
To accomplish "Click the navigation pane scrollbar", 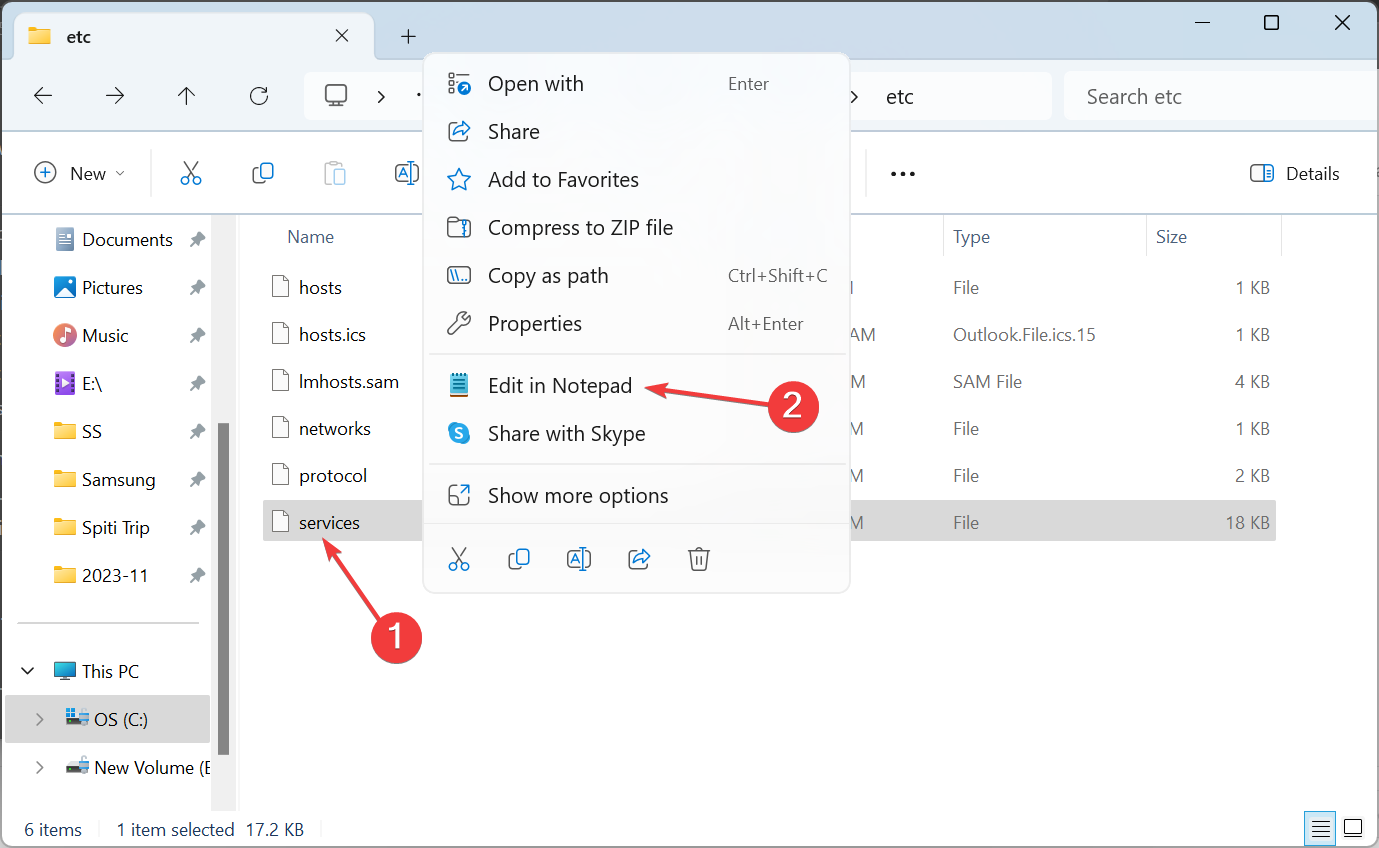I will coord(224,588).
